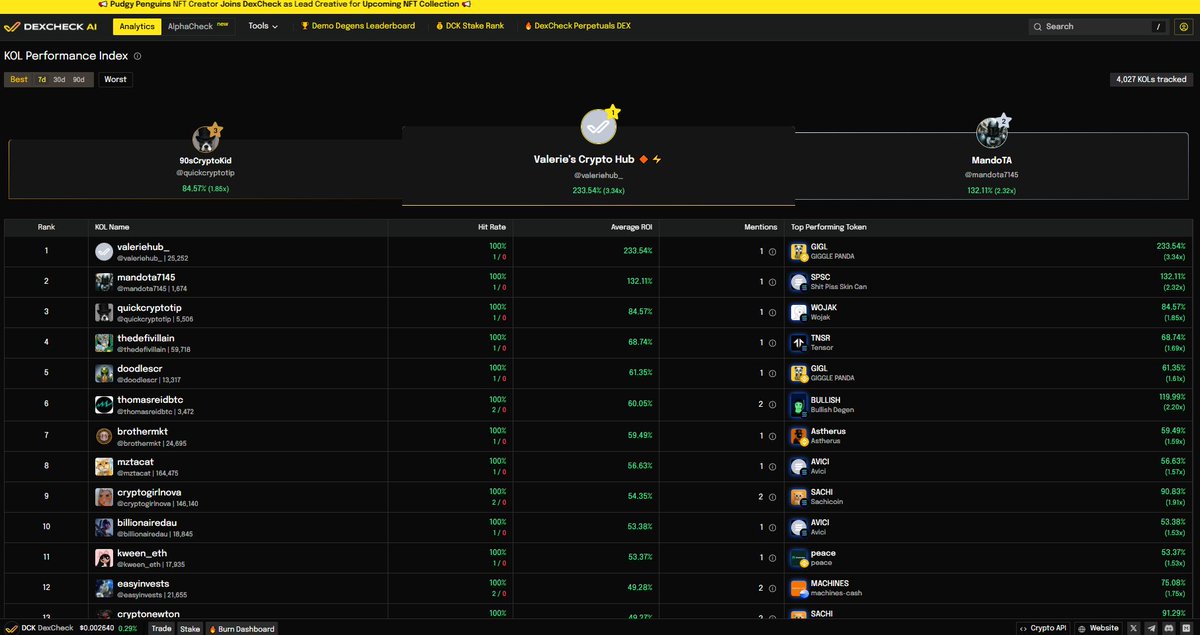Click the Rank column header
This screenshot has height=635, width=1200.
(x=46, y=227)
